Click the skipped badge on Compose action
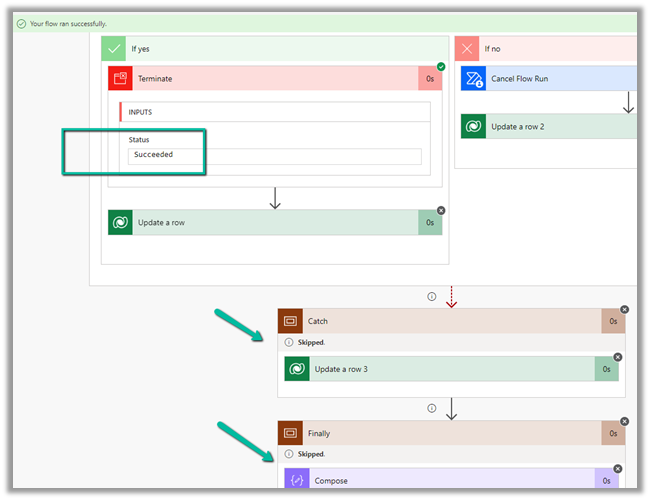This screenshot has height=500, width=650. 618,468
